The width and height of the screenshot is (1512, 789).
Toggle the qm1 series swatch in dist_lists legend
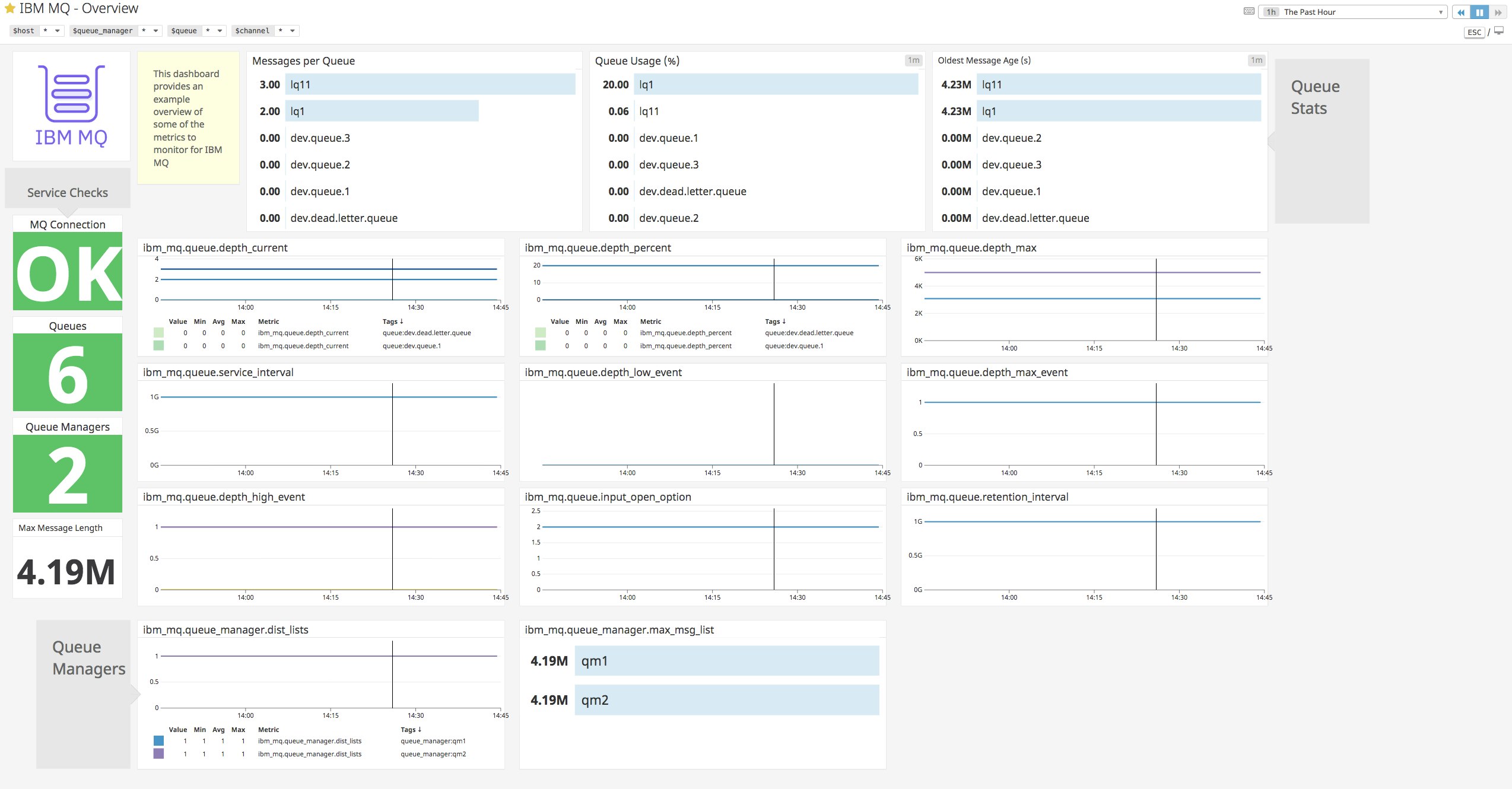pyautogui.click(x=157, y=740)
